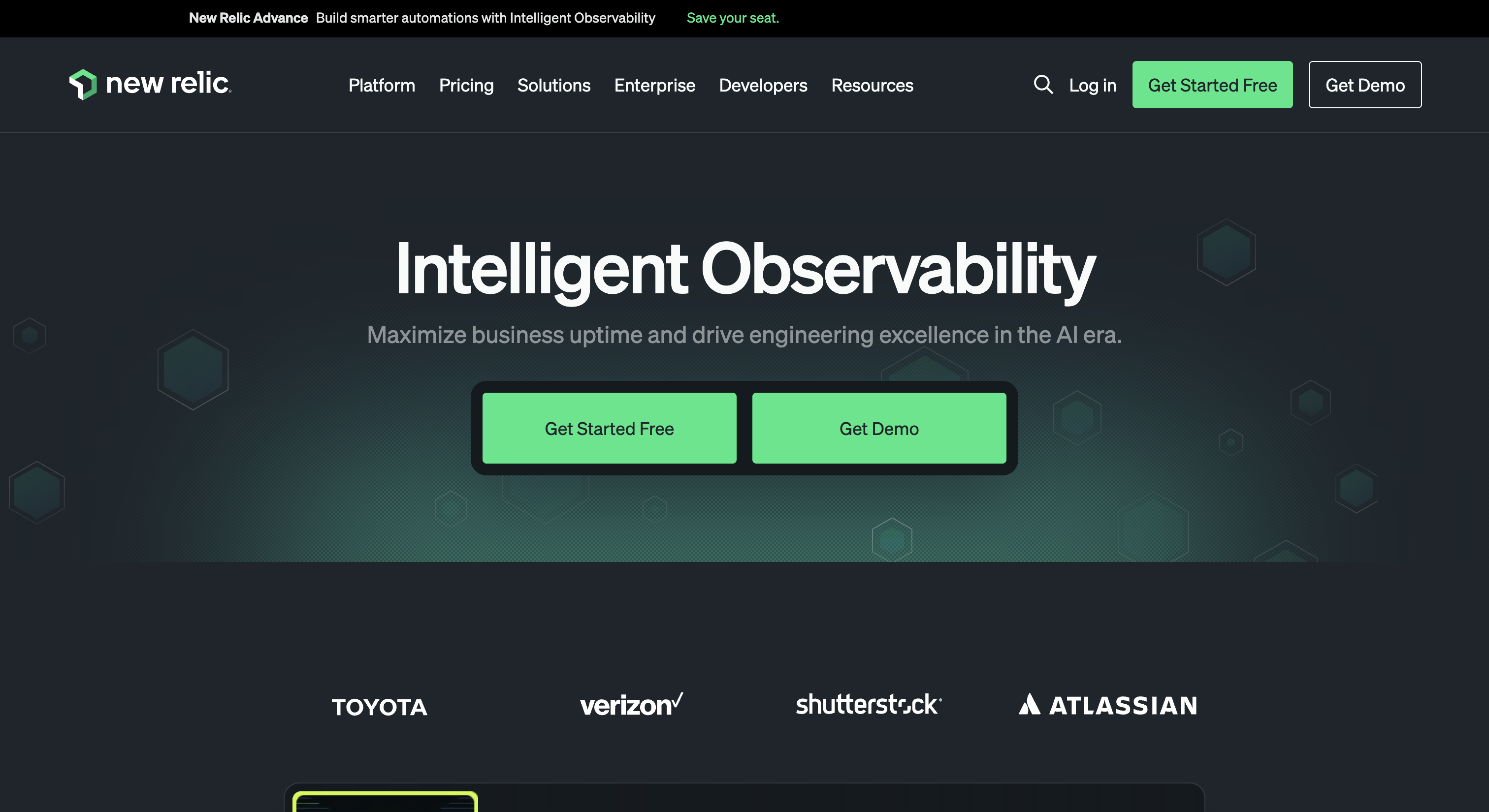Click the Verizon logo

(x=631, y=705)
